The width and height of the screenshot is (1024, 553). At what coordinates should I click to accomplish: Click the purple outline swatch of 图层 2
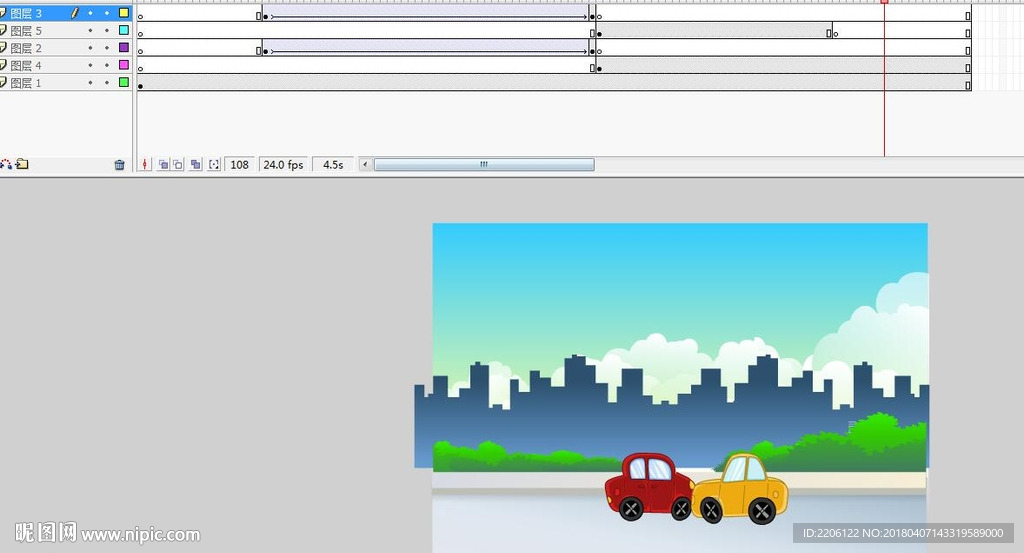pos(124,48)
